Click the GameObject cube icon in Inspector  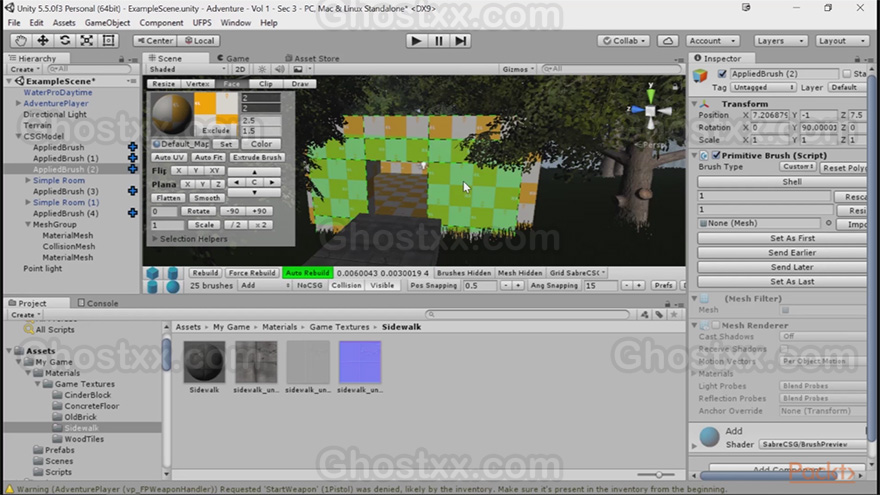tap(700, 75)
